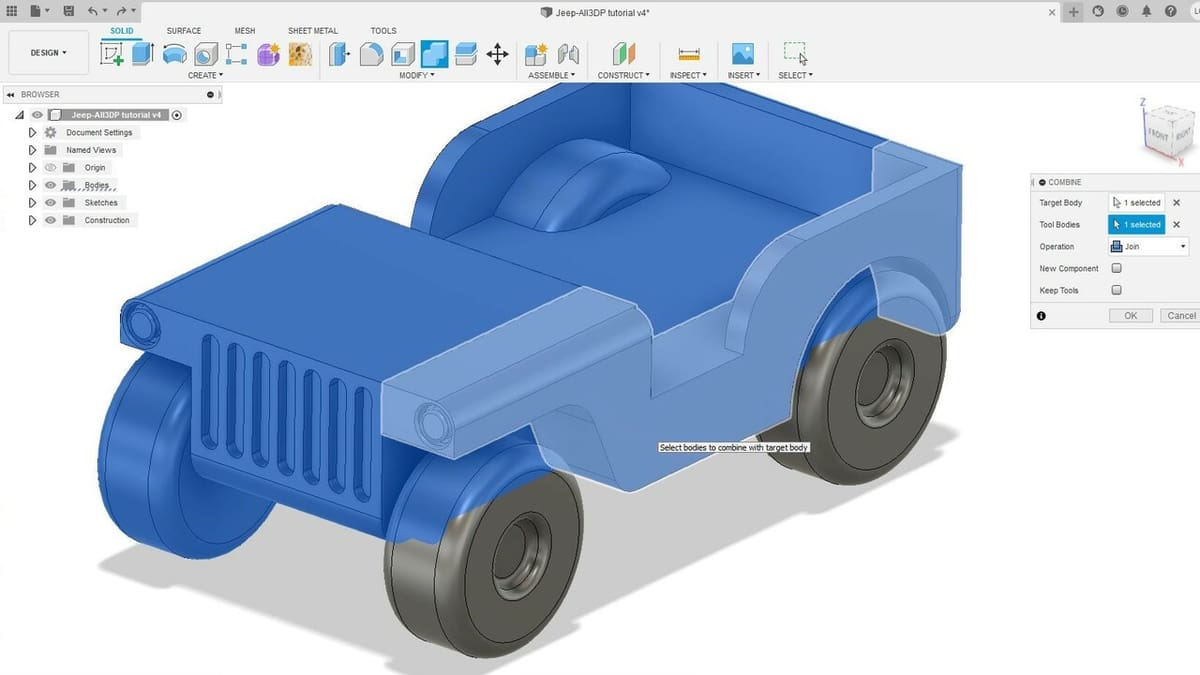Image resolution: width=1200 pixels, height=675 pixels.
Task: Open the CREATE dropdown menu
Action: pos(205,75)
